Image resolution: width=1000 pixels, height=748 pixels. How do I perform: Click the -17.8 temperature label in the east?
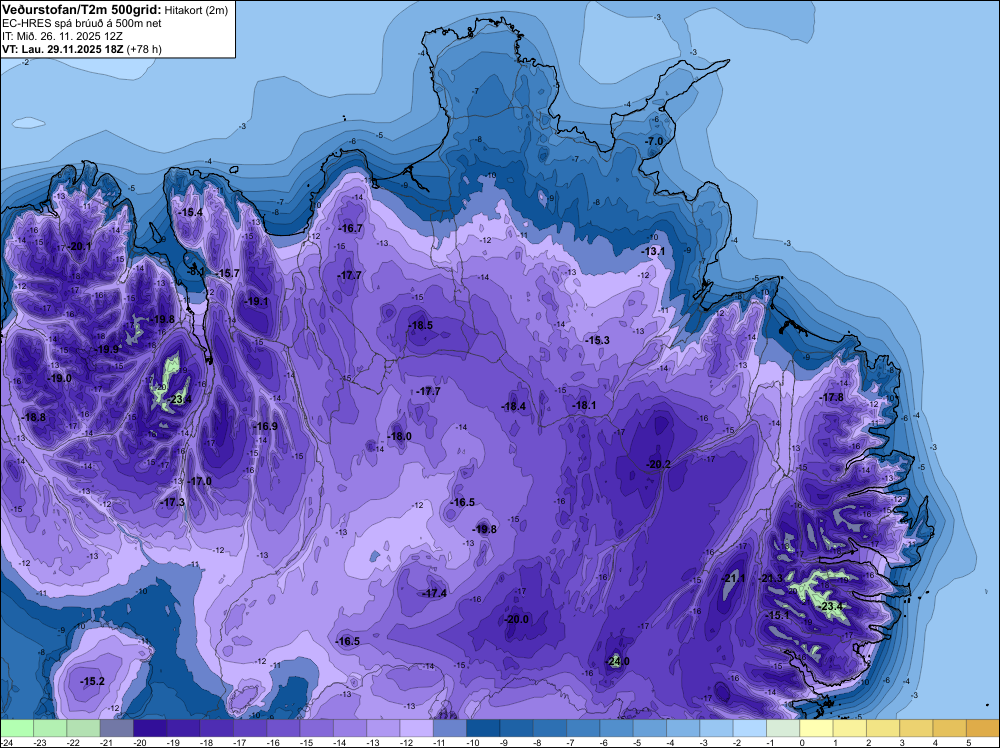832,397
